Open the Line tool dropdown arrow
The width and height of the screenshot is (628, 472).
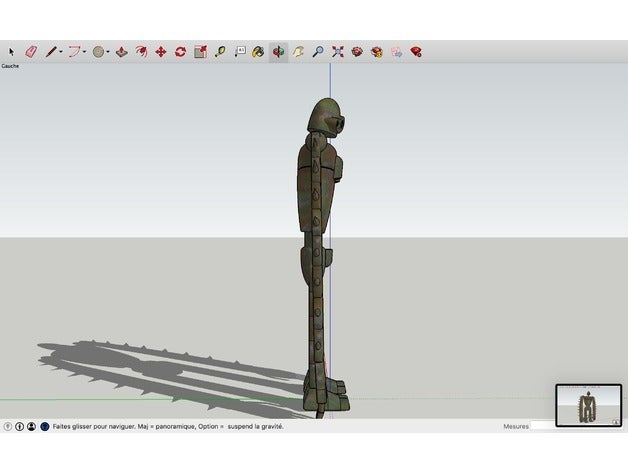61,51
